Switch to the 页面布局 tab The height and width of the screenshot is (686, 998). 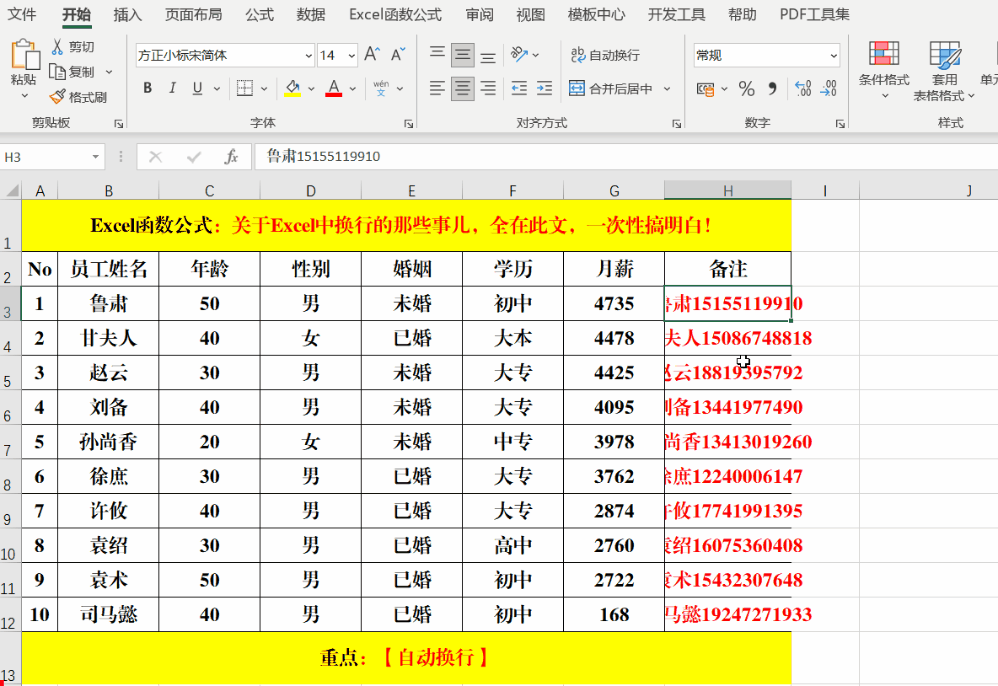coord(193,14)
